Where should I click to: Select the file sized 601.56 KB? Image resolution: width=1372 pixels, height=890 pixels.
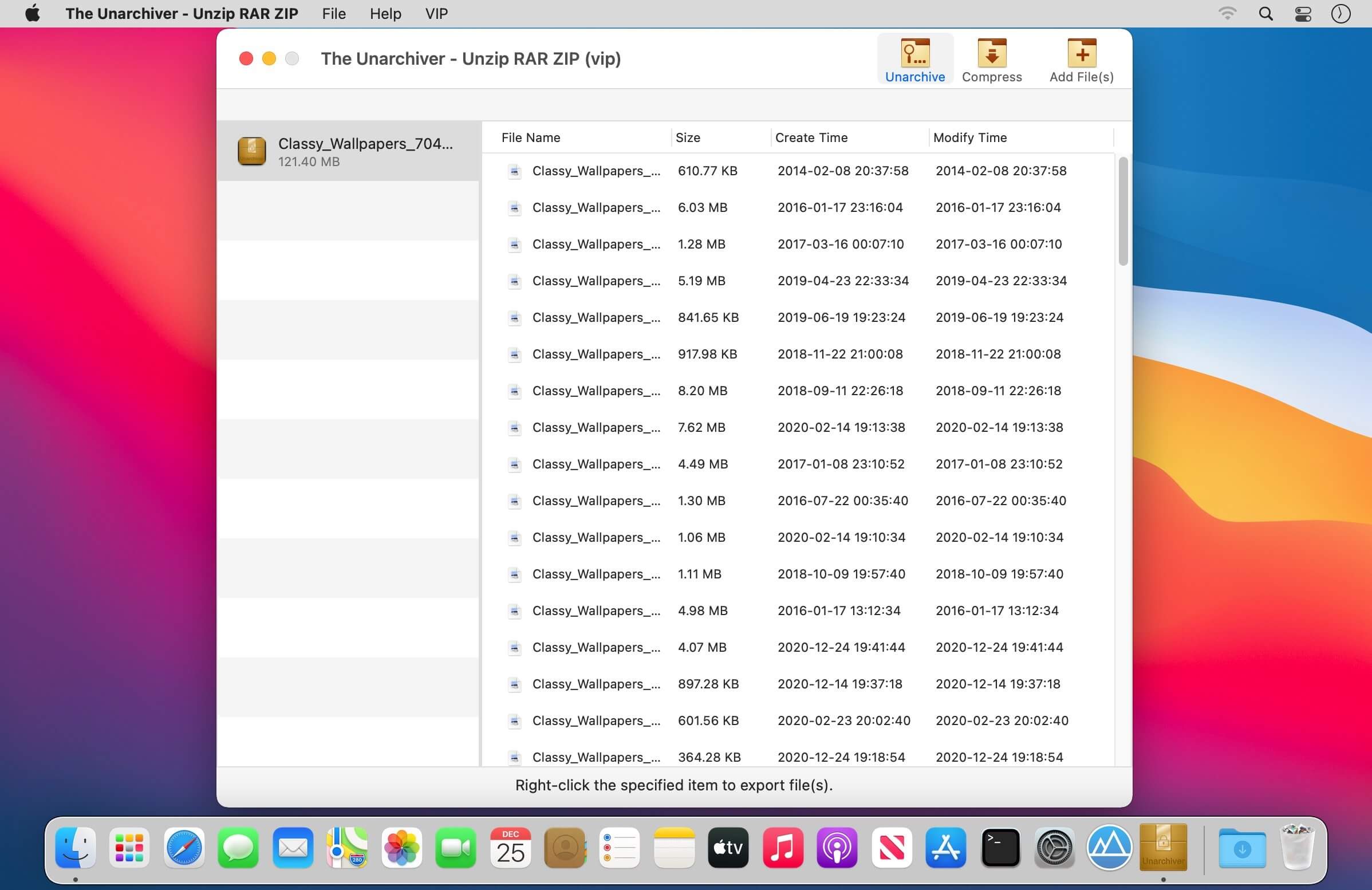pyautogui.click(x=798, y=721)
